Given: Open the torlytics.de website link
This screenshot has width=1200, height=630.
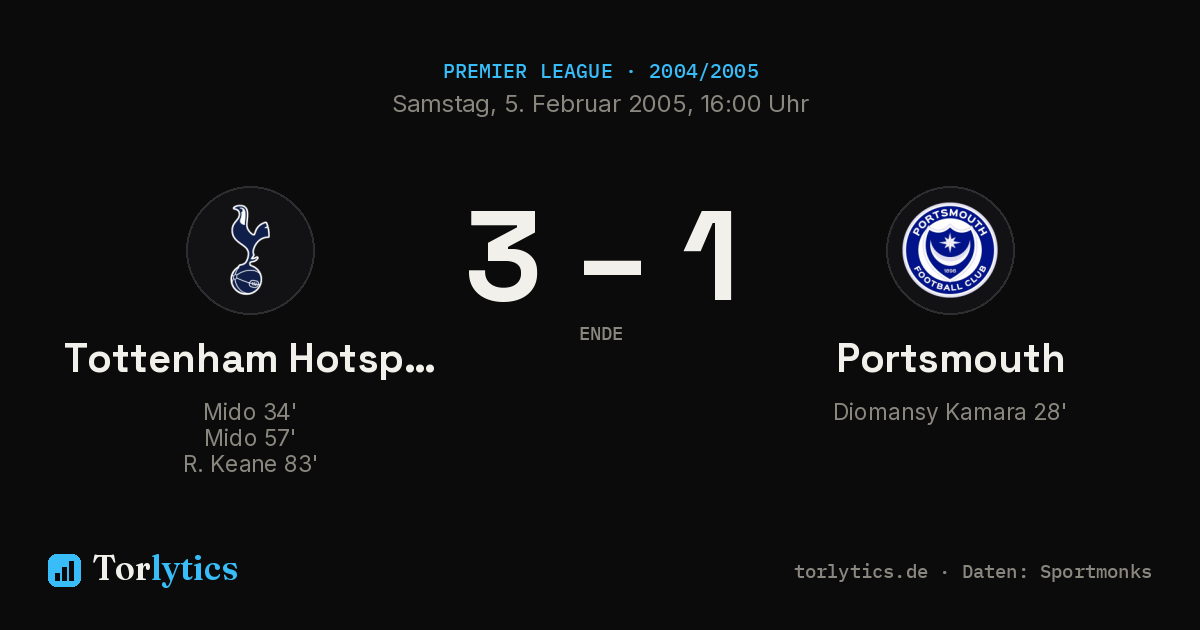Looking at the screenshot, I should point(861,572).
